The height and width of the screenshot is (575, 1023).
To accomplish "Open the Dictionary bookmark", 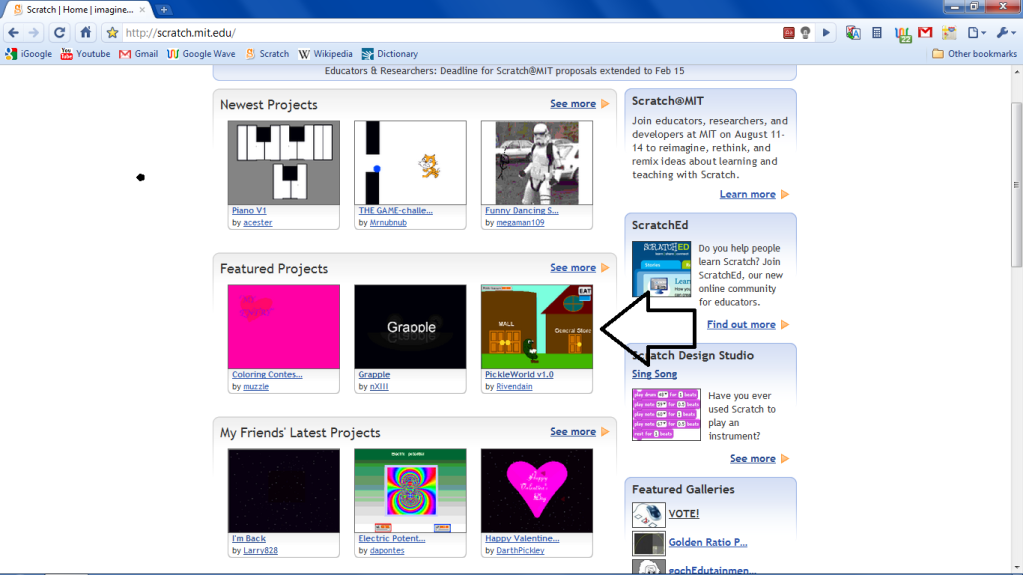I will click(389, 54).
